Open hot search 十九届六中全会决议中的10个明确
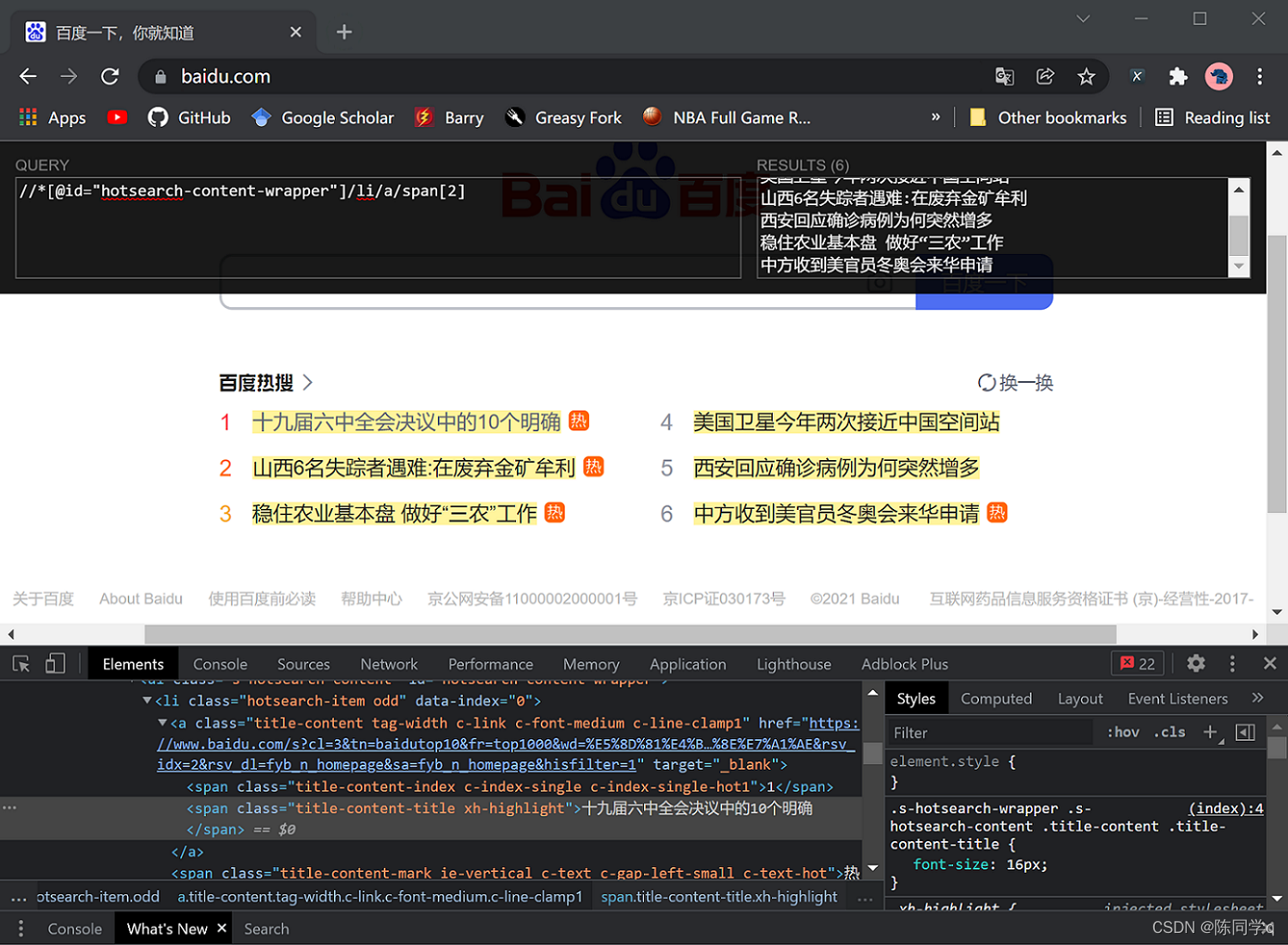The height and width of the screenshot is (945, 1288). click(406, 421)
